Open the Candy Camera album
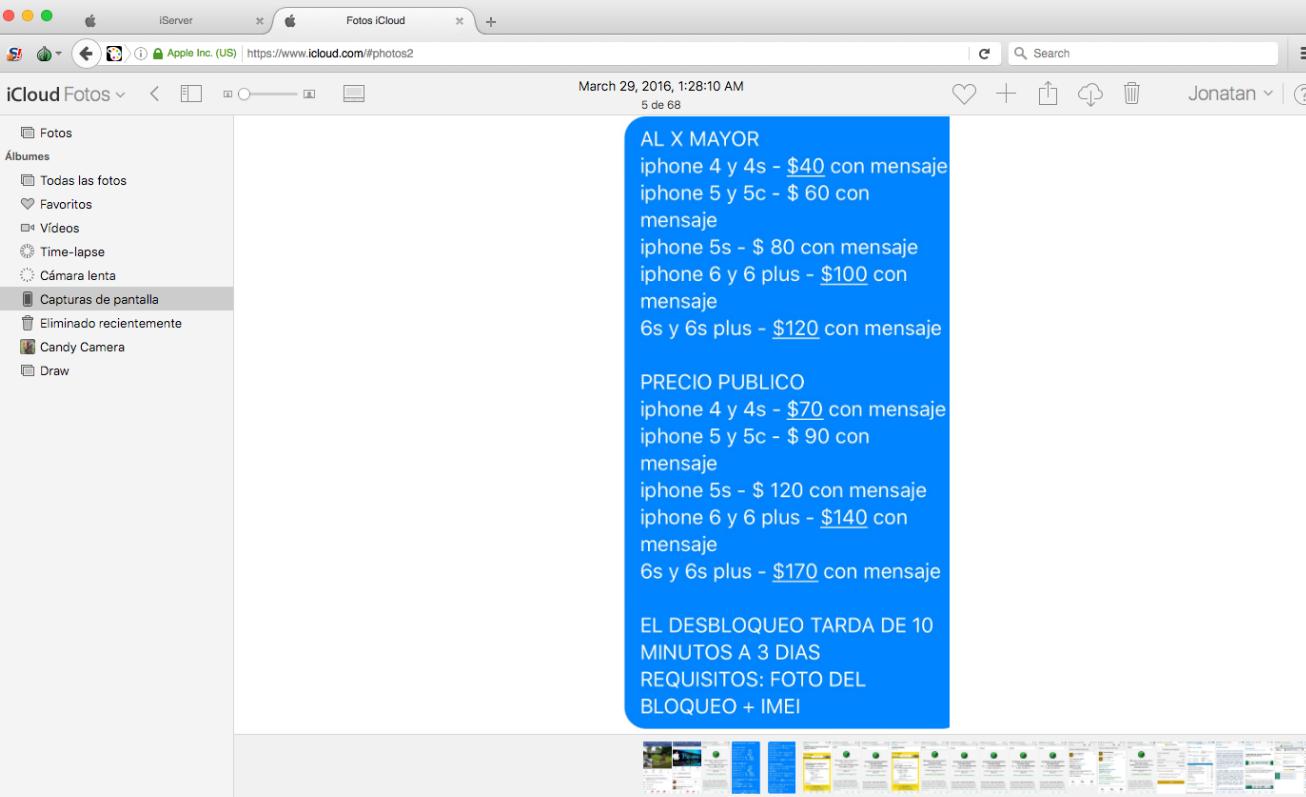The image size is (1306, 797). pyautogui.click(x=82, y=347)
